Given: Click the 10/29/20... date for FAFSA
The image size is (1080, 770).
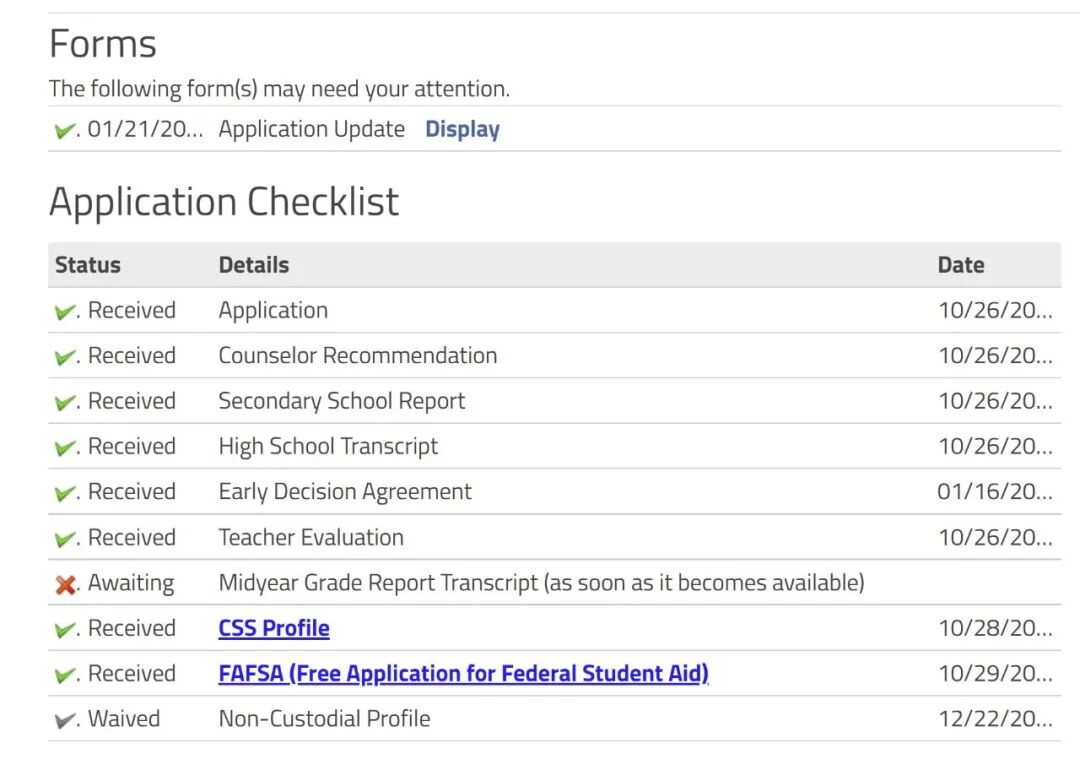Looking at the screenshot, I should (x=995, y=674).
